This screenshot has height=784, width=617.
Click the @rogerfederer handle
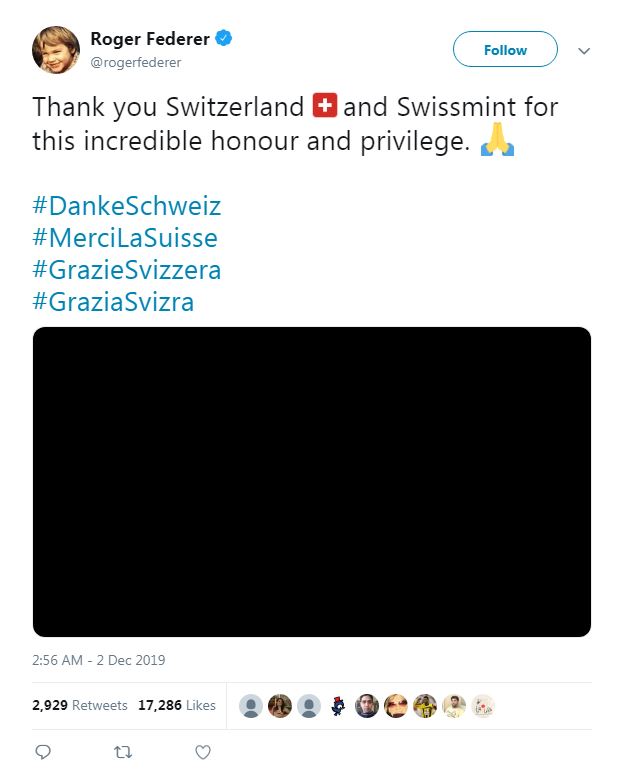pyautogui.click(x=136, y=62)
